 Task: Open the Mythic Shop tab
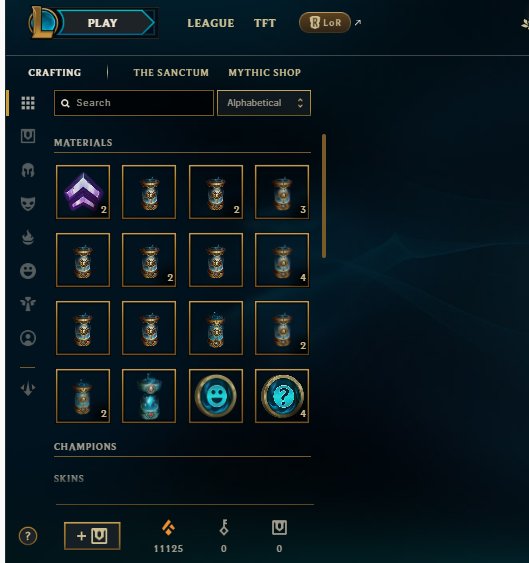(265, 73)
